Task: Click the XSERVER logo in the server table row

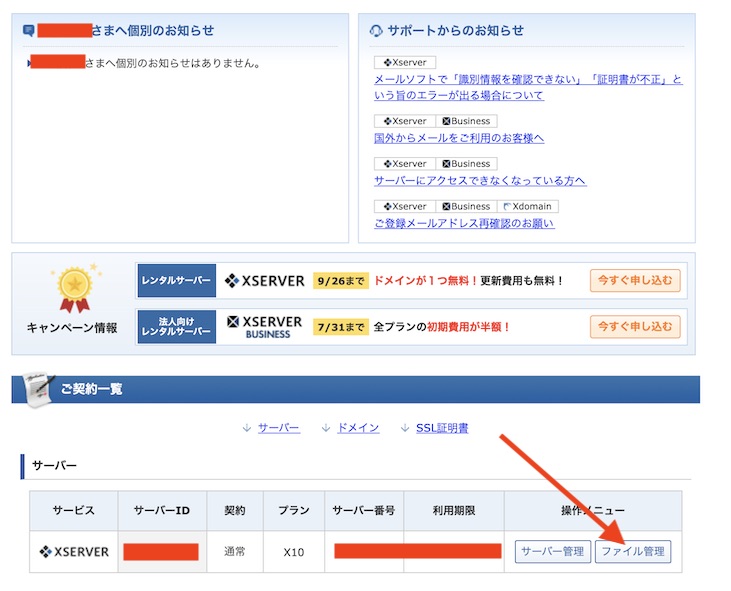Action: pyautogui.click(x=74, y=552)
